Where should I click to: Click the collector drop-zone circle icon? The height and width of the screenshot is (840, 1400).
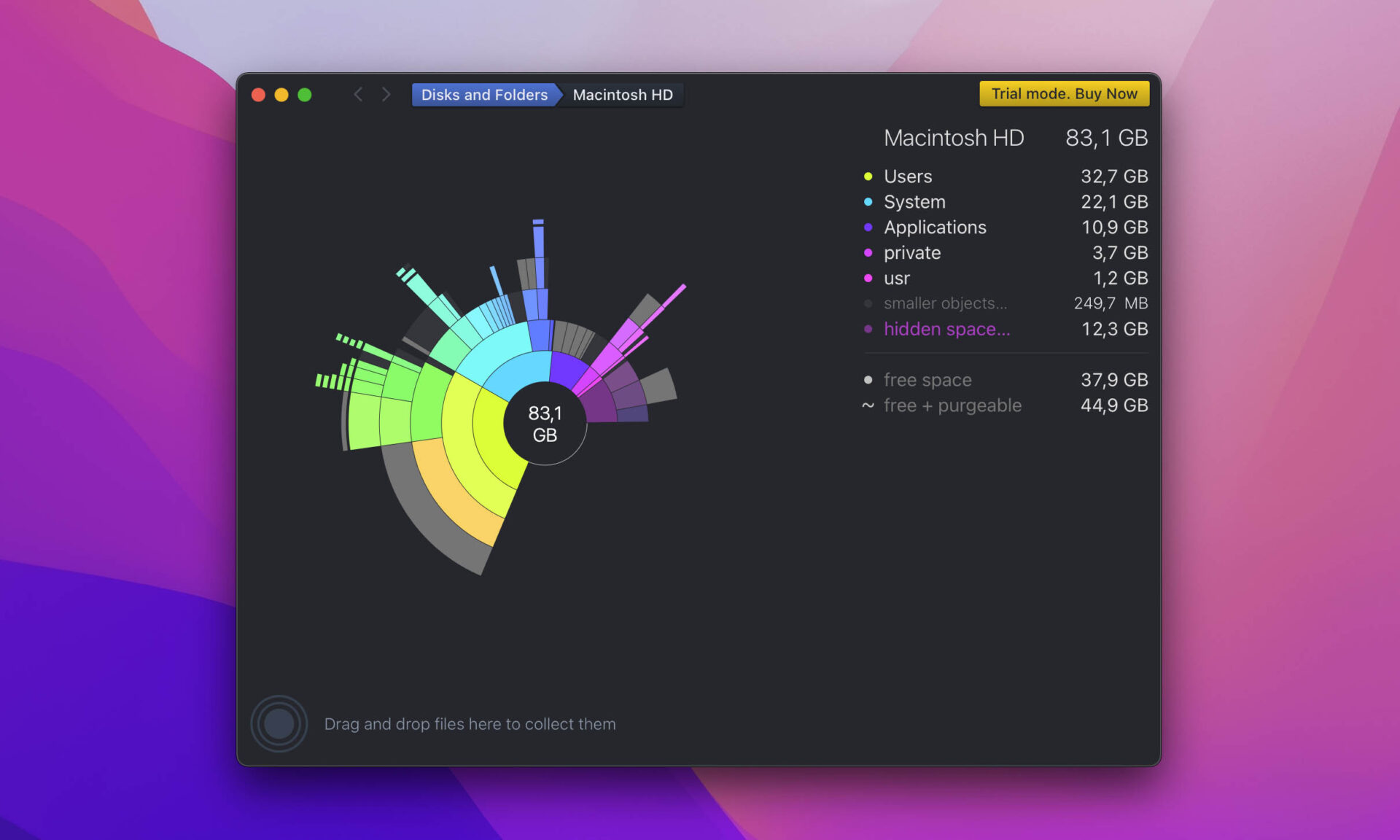[279, 723]
